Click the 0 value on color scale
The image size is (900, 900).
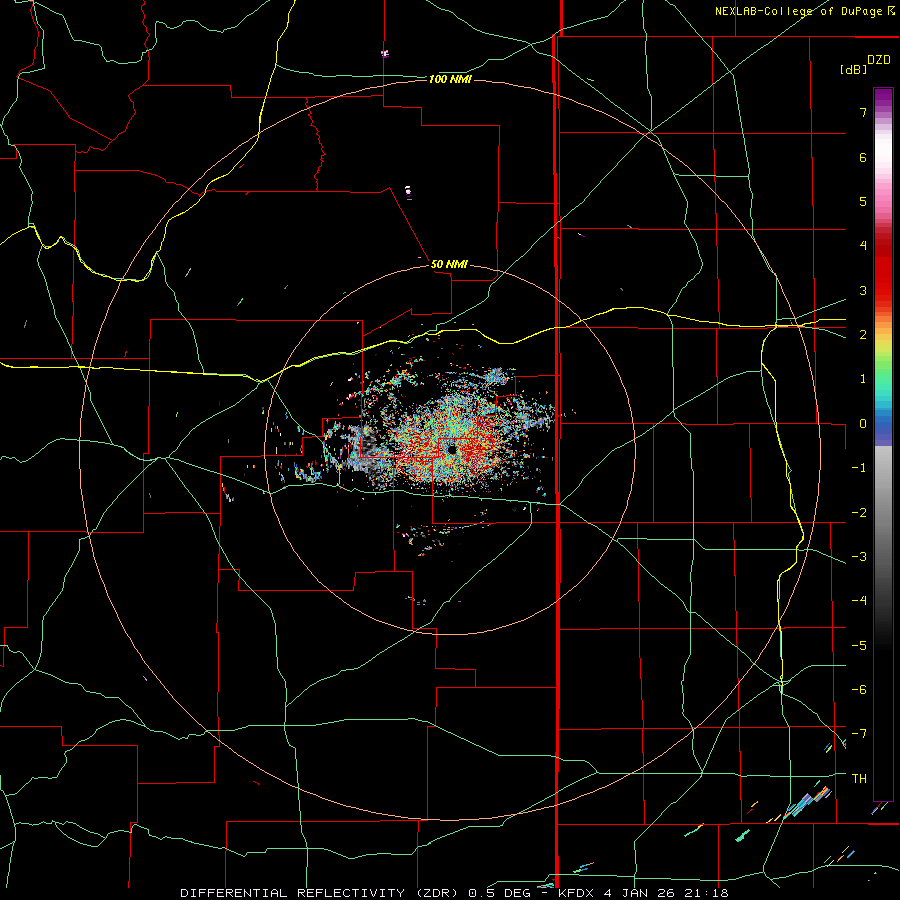pos(863,424)
